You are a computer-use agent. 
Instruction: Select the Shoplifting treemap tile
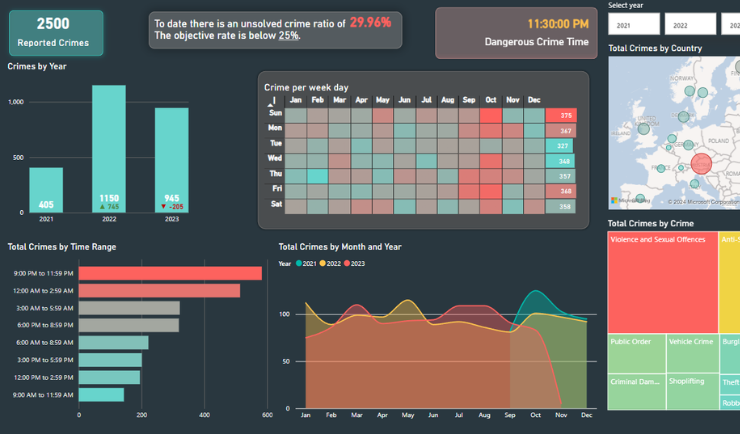click(x=691, y=392)
